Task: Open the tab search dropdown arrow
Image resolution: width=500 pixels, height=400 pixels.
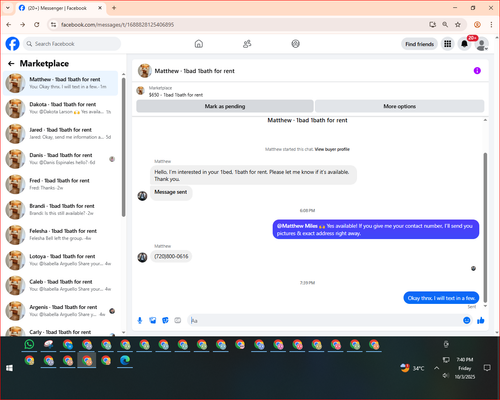Action: click(8, 8)
